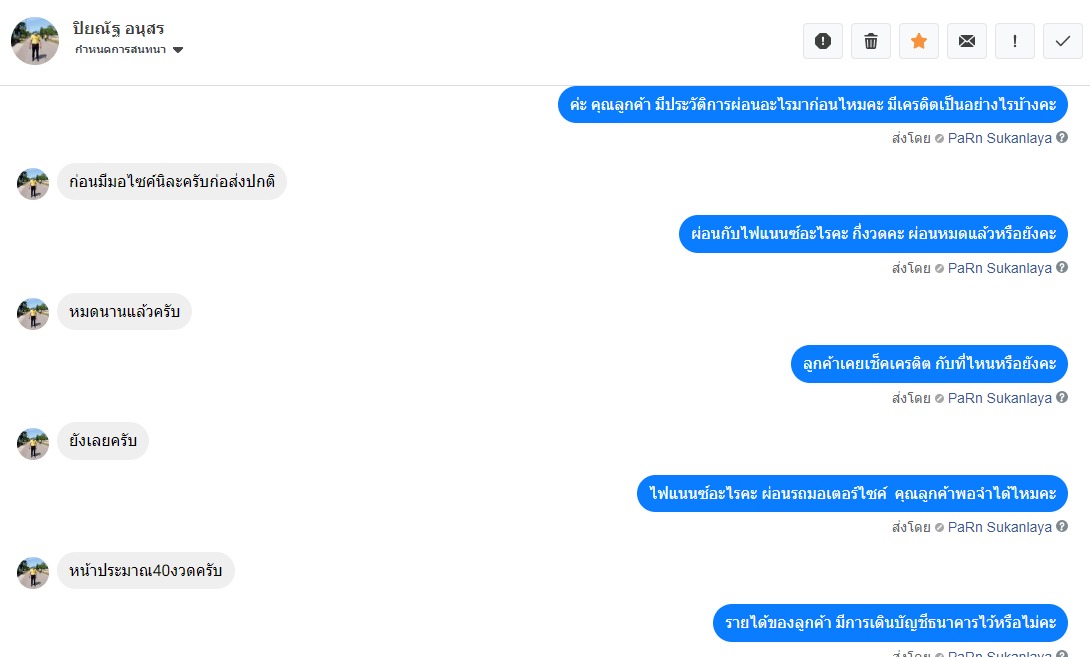This screenshot has height=658, width=1090.
Task: Click avatar beside หมดนานแล้วครับ message
Action: [33, 314]
